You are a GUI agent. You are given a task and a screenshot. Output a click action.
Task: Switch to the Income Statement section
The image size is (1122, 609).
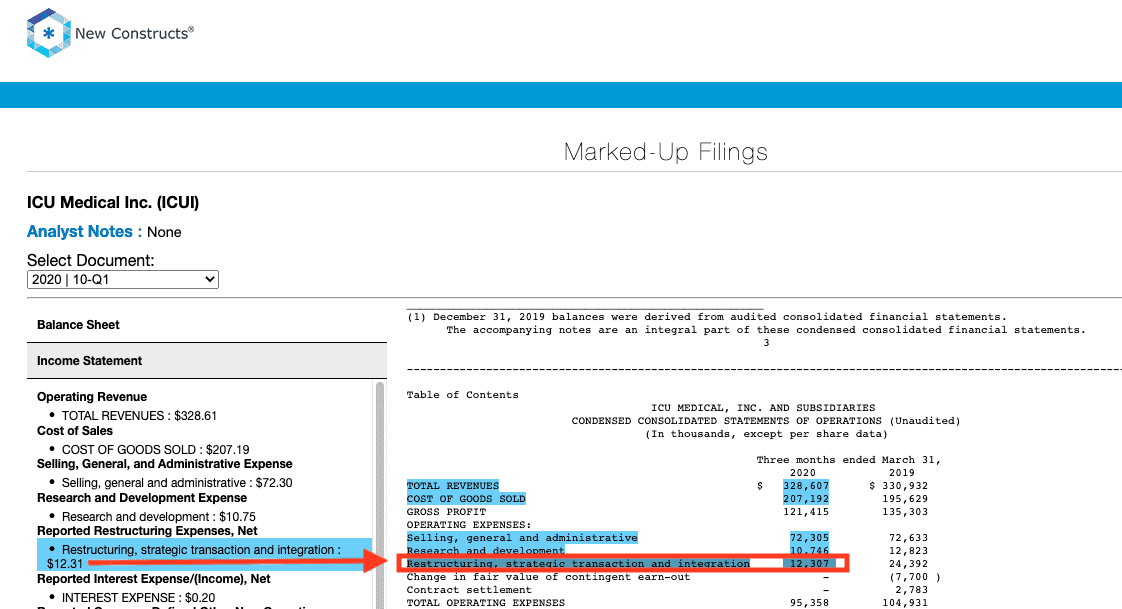pyautogui.click(x=89, y=361)
